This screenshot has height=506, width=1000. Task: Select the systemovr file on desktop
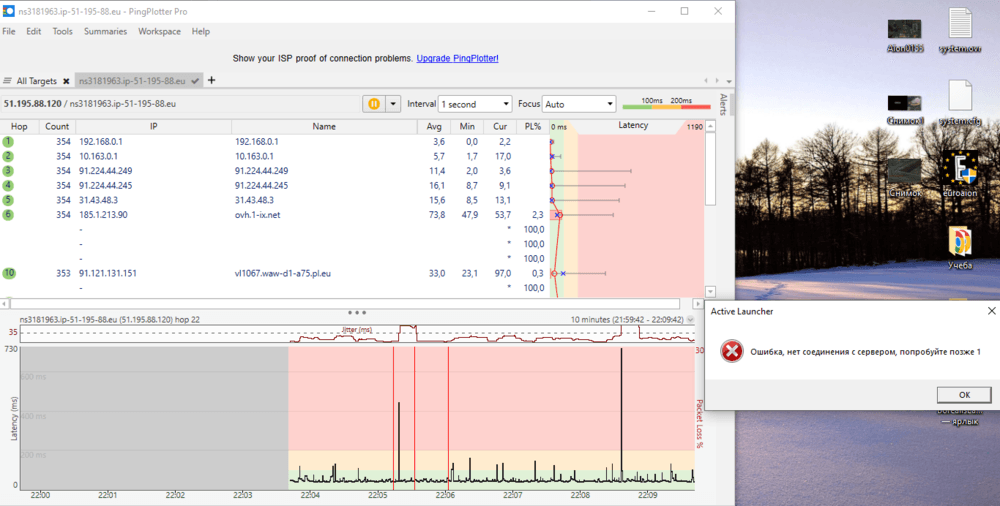point(959,30)
